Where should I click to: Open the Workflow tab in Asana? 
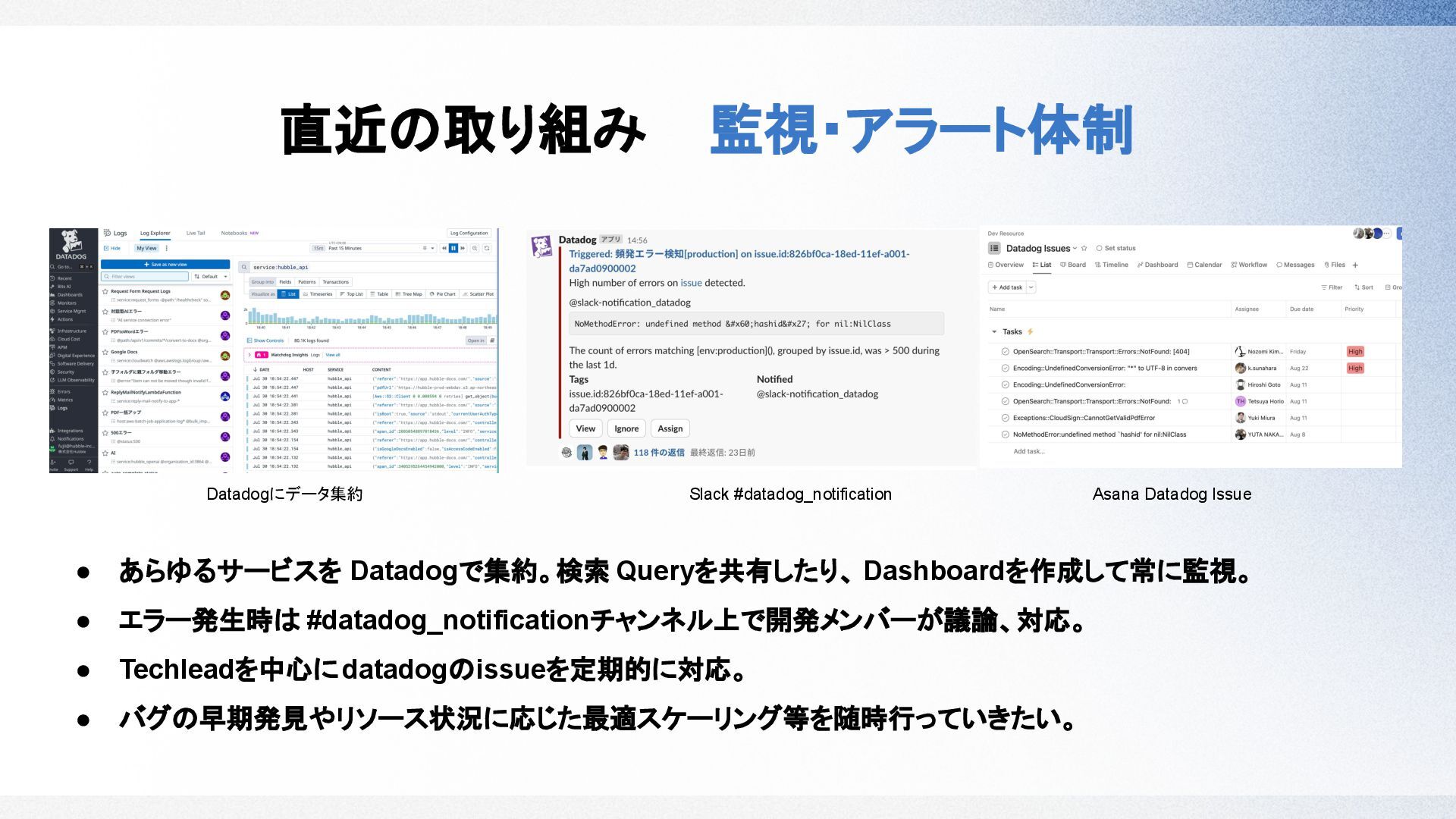tap(1250, 265)
